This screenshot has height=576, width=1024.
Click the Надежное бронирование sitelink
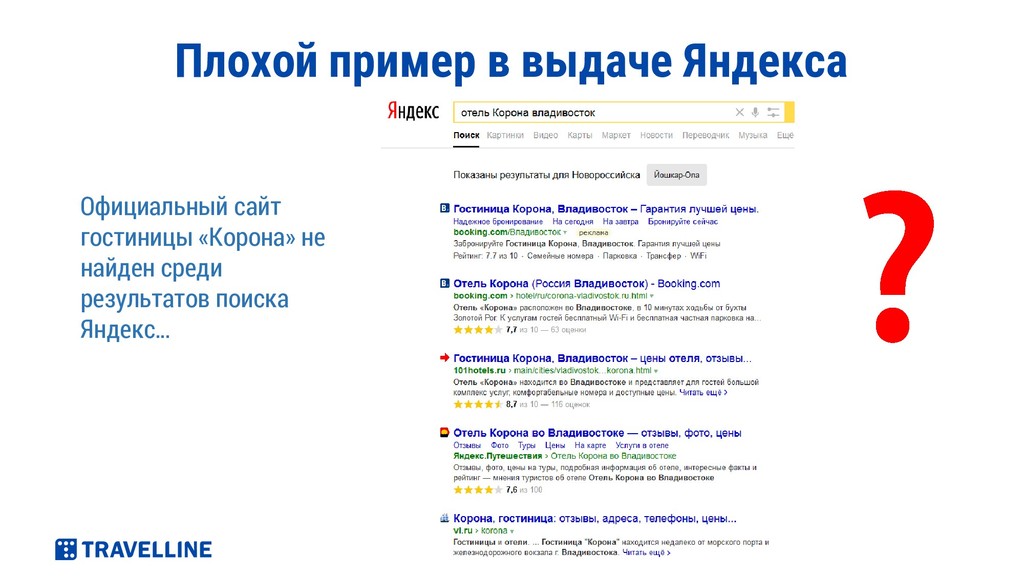pos(498,221)
